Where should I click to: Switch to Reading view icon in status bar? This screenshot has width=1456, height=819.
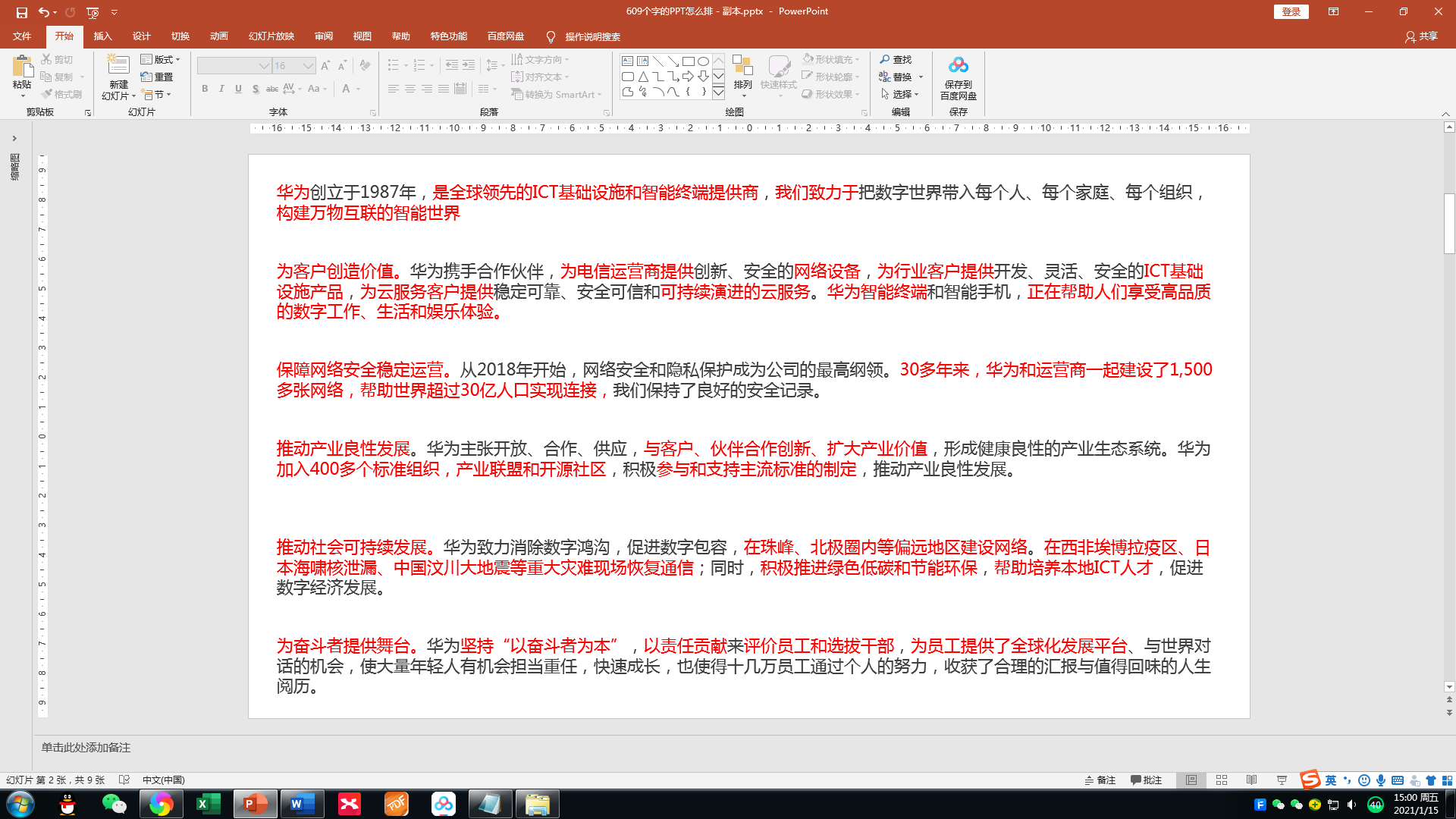click(1252, 780)
